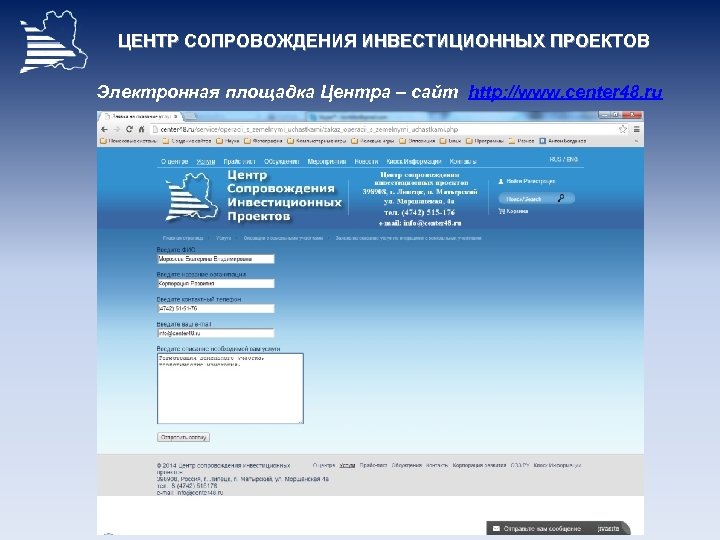Click inside the service description textarea
720x540 pixels.
pos(230,388)
